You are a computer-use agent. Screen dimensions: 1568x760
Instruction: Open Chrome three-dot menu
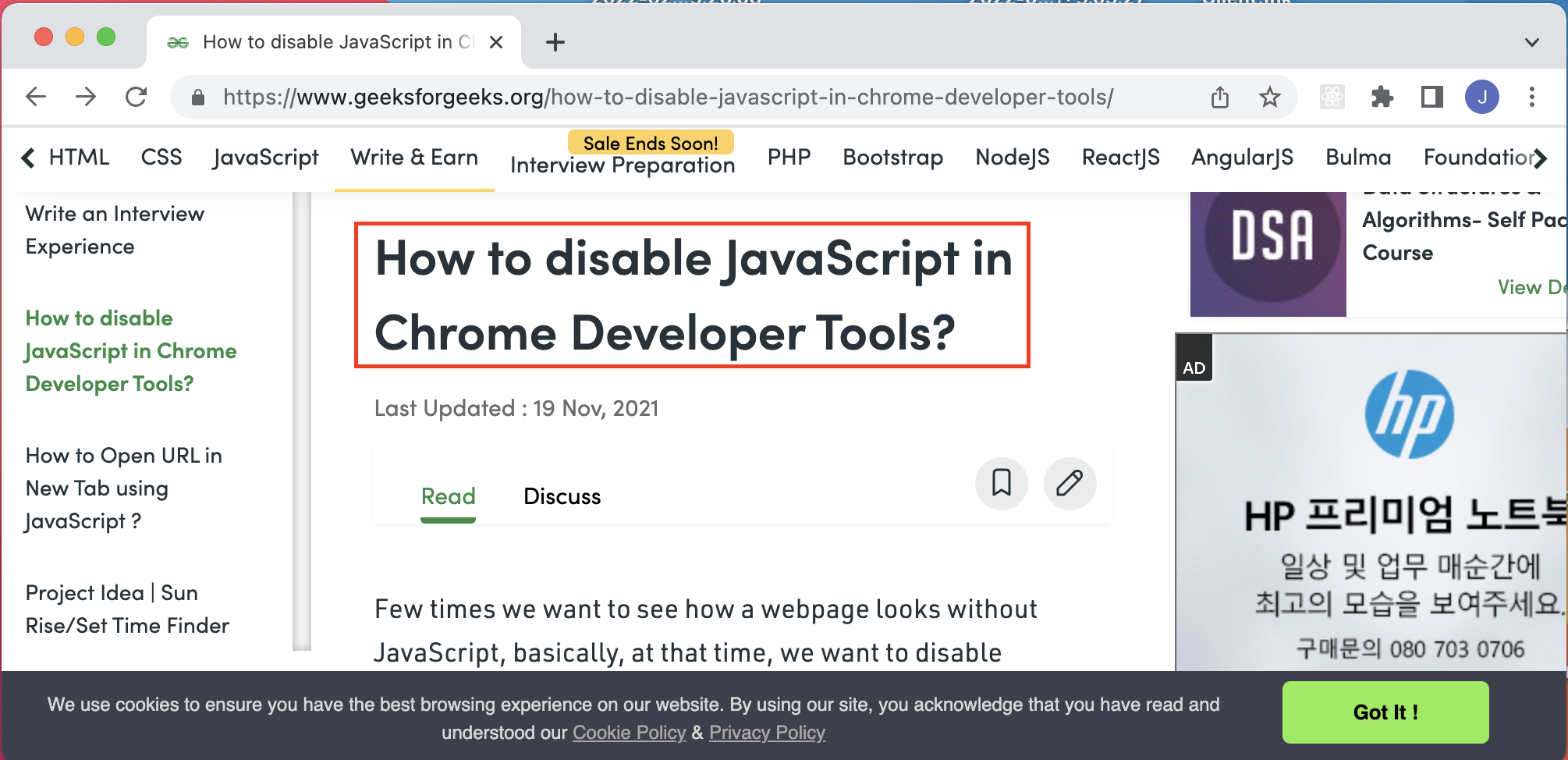[x=1532, y=97]
